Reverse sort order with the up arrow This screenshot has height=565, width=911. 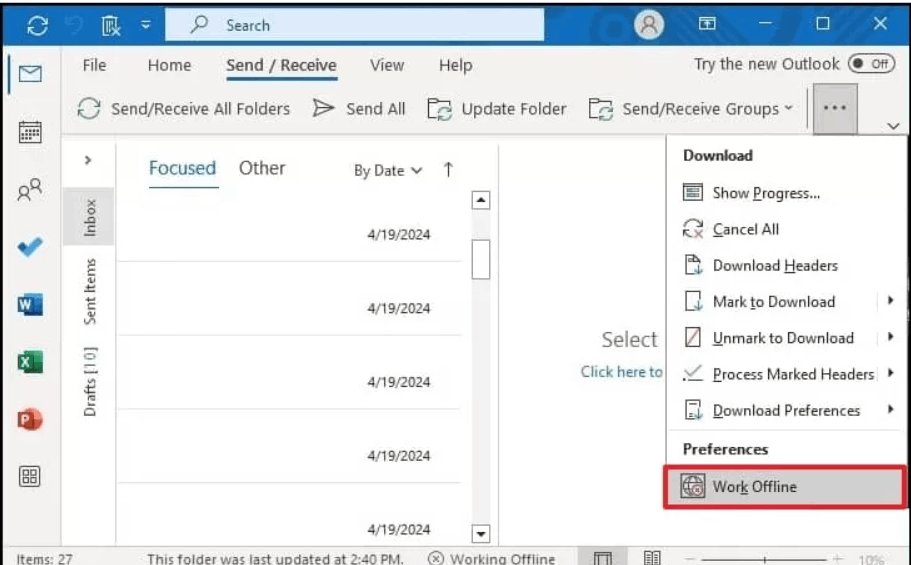(448, 170)
